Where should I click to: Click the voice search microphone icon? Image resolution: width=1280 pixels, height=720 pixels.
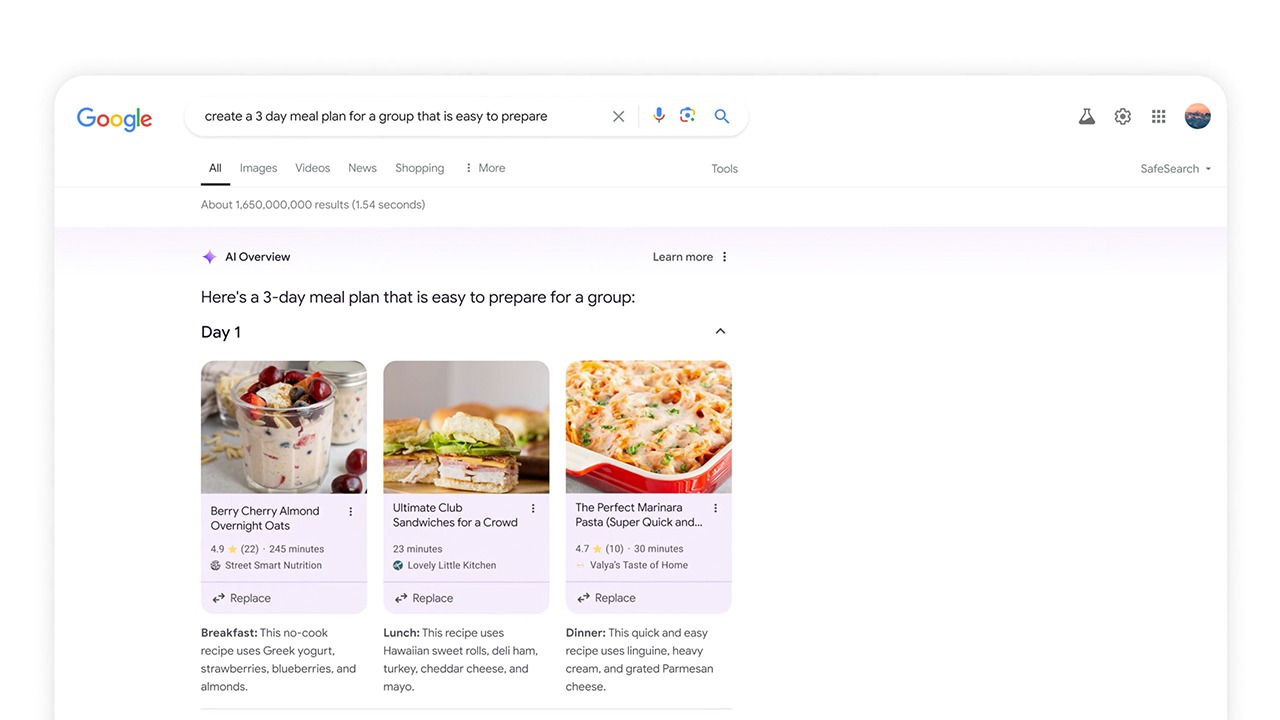point(658,116)
